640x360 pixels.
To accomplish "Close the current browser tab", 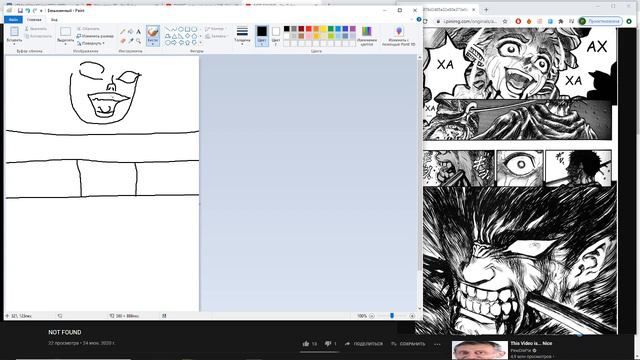I will pyautogui.click(x=474, y=9).
